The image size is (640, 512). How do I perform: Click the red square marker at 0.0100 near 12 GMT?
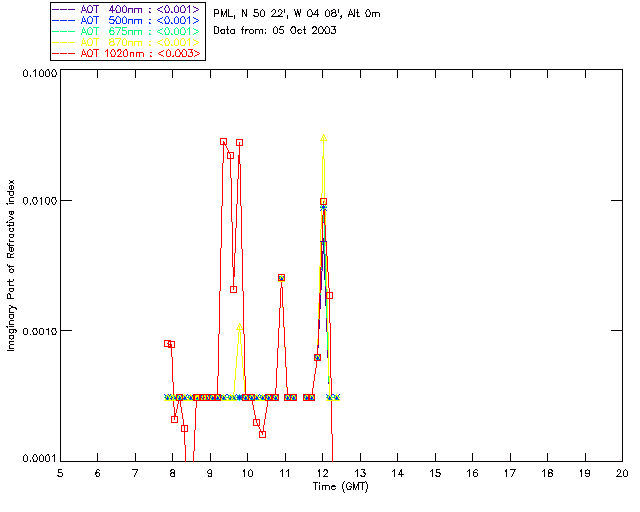point(324,201)
